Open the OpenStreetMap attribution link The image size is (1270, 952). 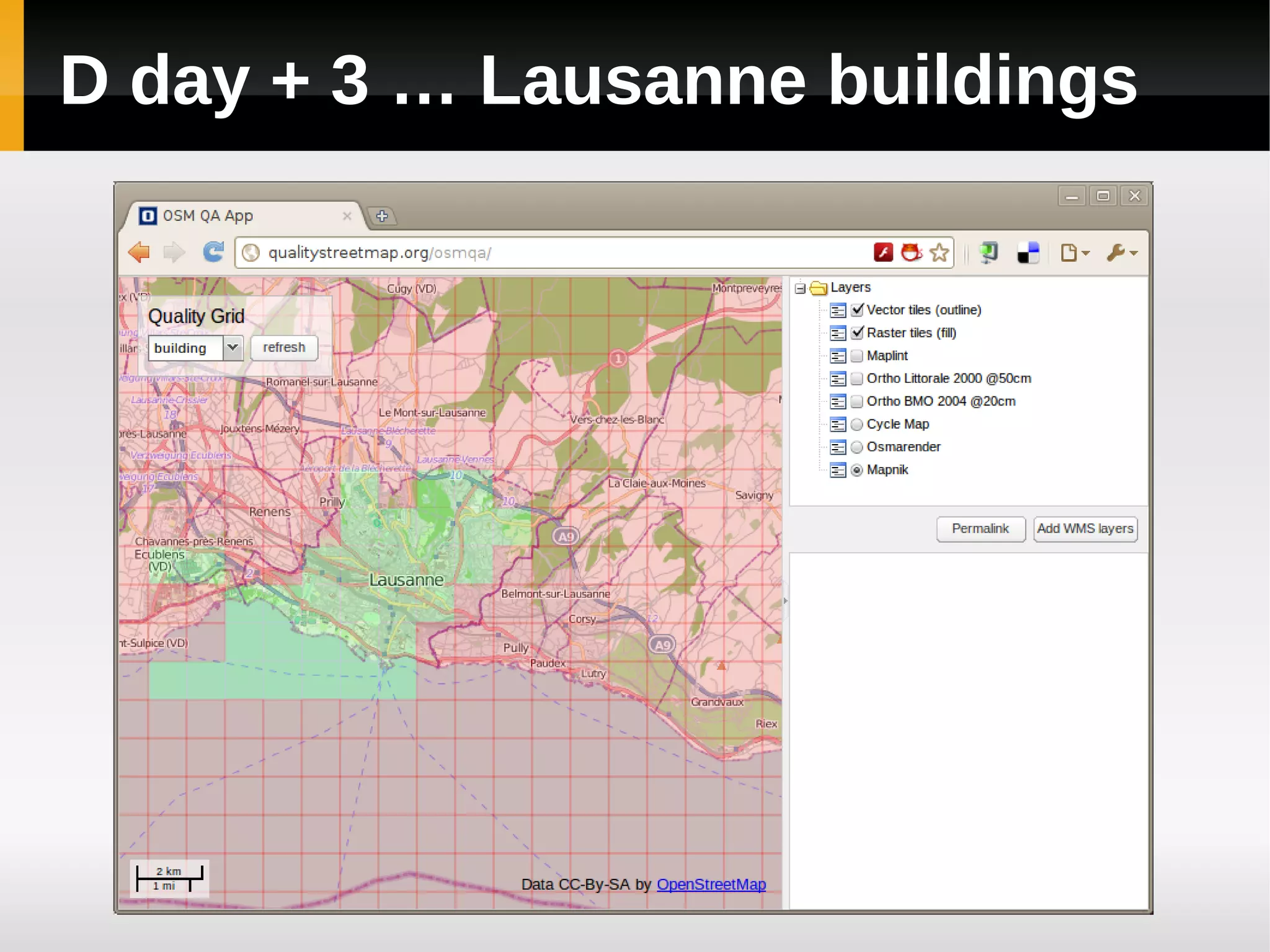point(711,884)
